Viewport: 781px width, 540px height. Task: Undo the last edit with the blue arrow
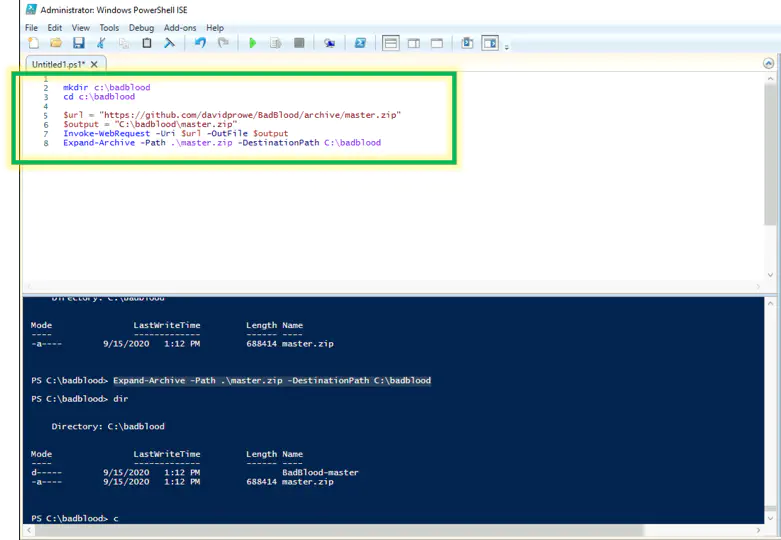click(200, 43)
